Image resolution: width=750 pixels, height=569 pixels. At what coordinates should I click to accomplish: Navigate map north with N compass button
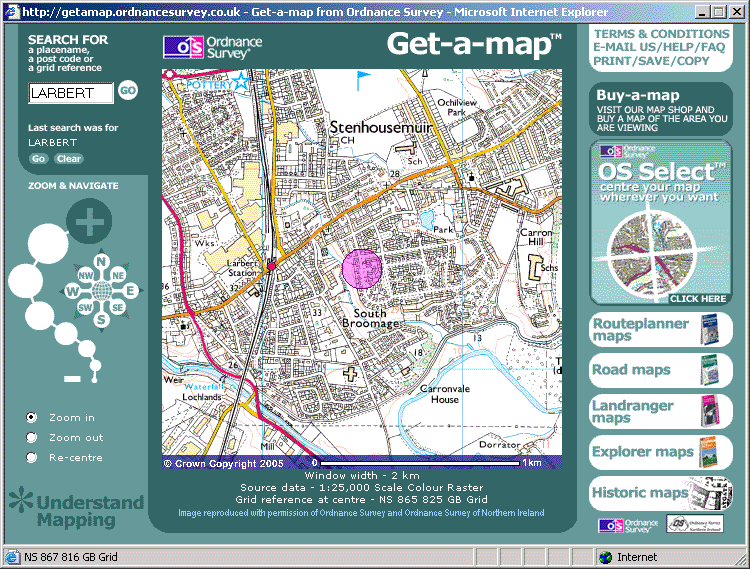pos(101,262)
